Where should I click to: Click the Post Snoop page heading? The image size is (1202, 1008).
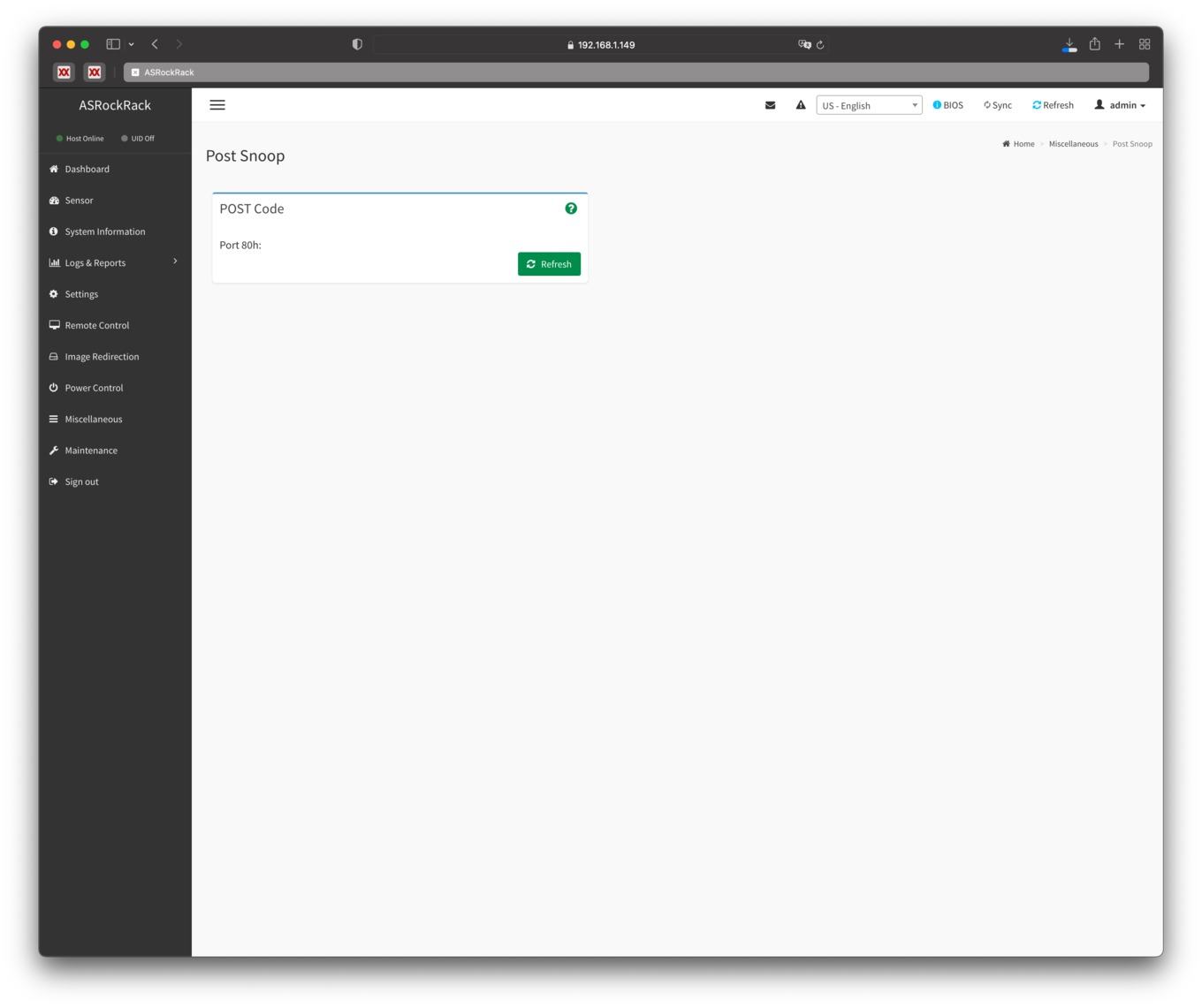pyautogui.click(x=246, y=155)
